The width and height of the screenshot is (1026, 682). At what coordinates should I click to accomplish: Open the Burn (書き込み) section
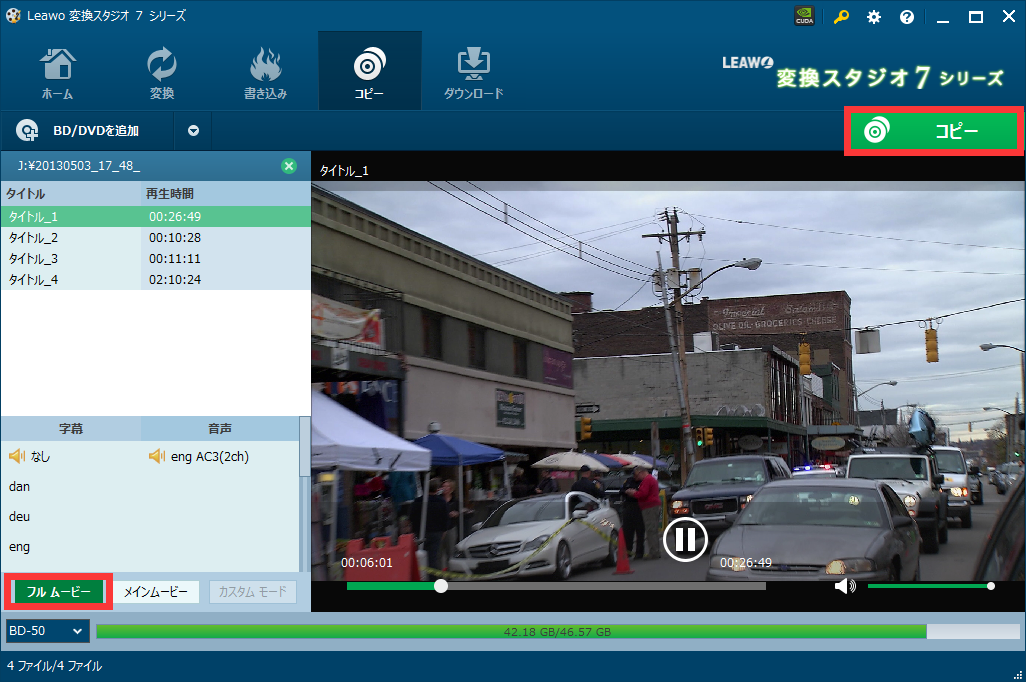265,72
